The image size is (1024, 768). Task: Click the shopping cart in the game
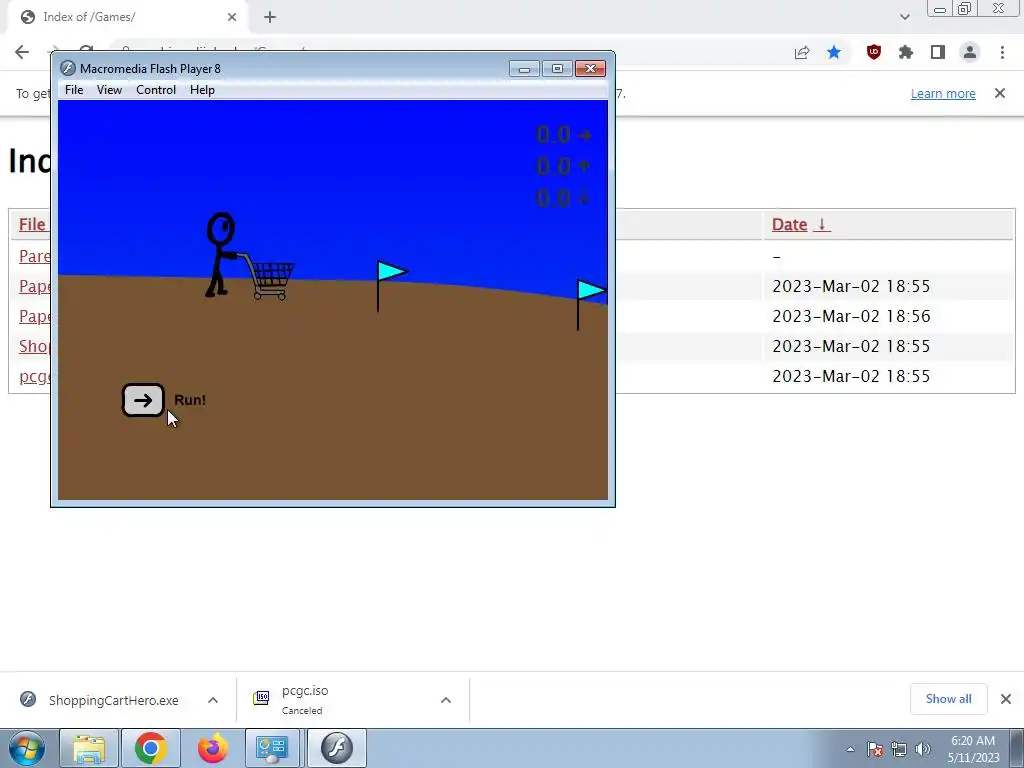(x=270, y=278)
